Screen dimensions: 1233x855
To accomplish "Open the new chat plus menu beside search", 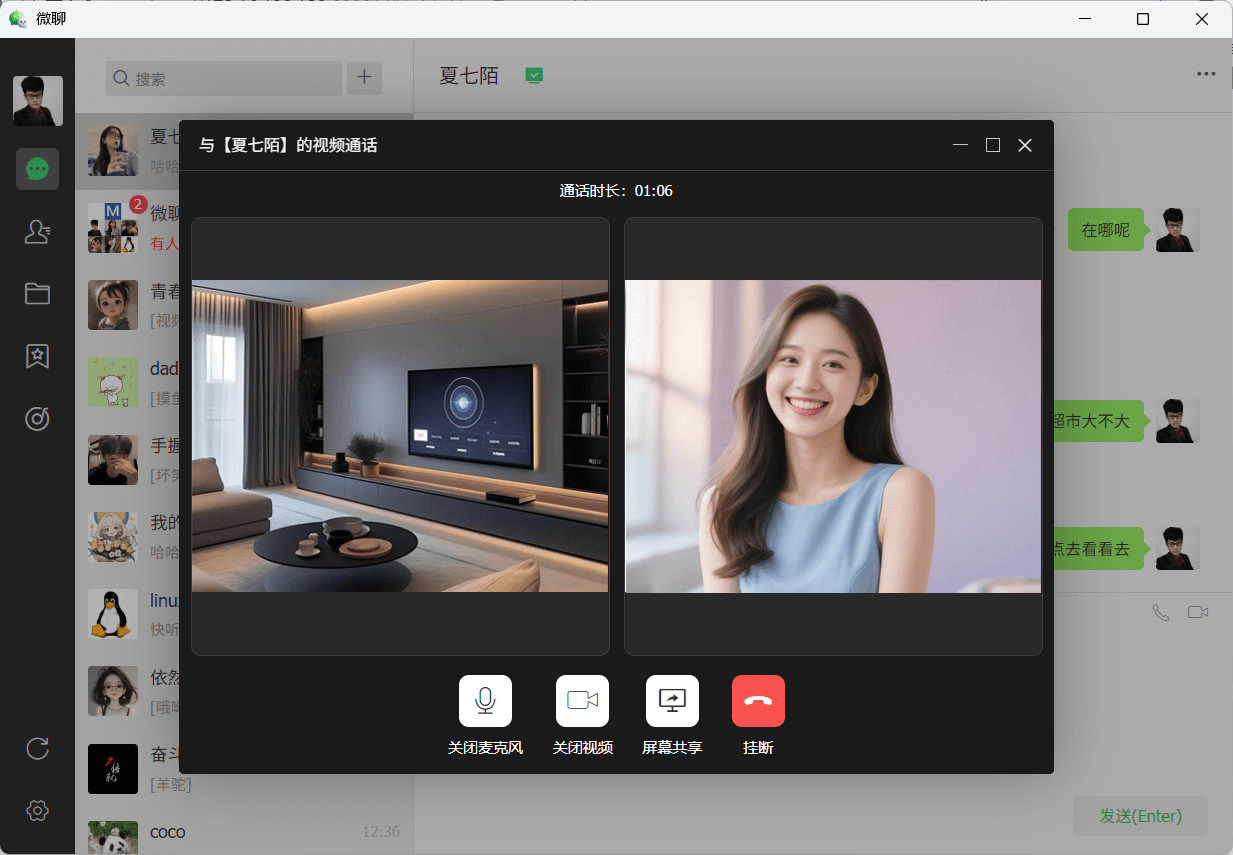I will [x=364, y=78].
